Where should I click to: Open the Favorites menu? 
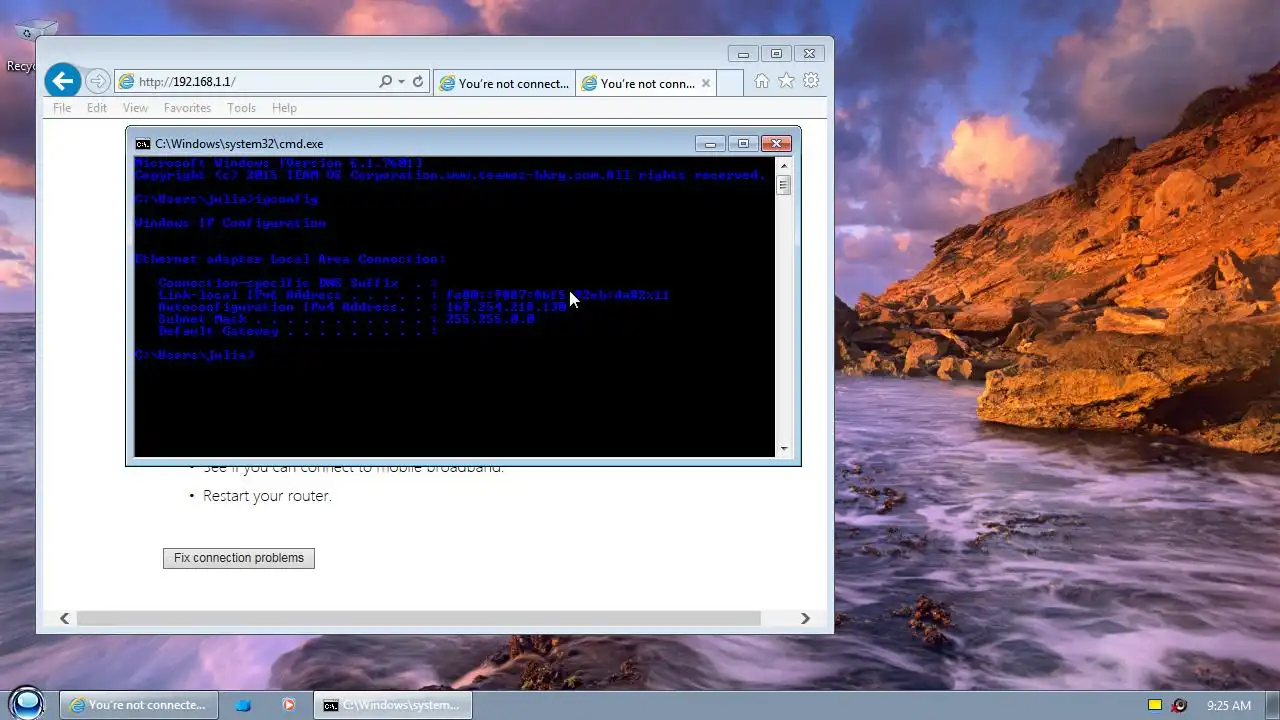(x=188, y=108)
